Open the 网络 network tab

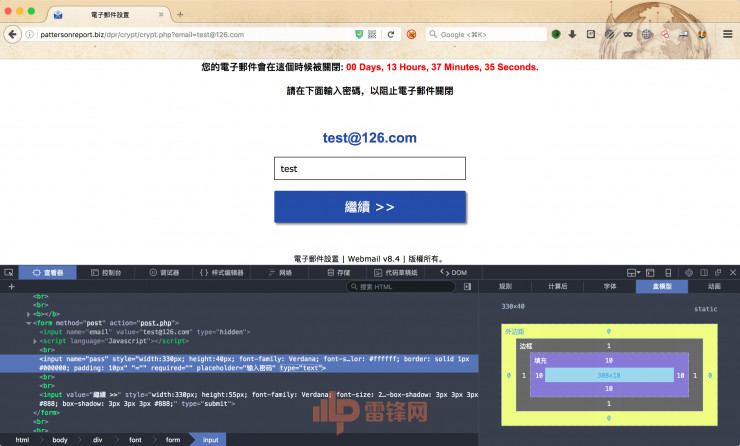[x=280, y=273]
